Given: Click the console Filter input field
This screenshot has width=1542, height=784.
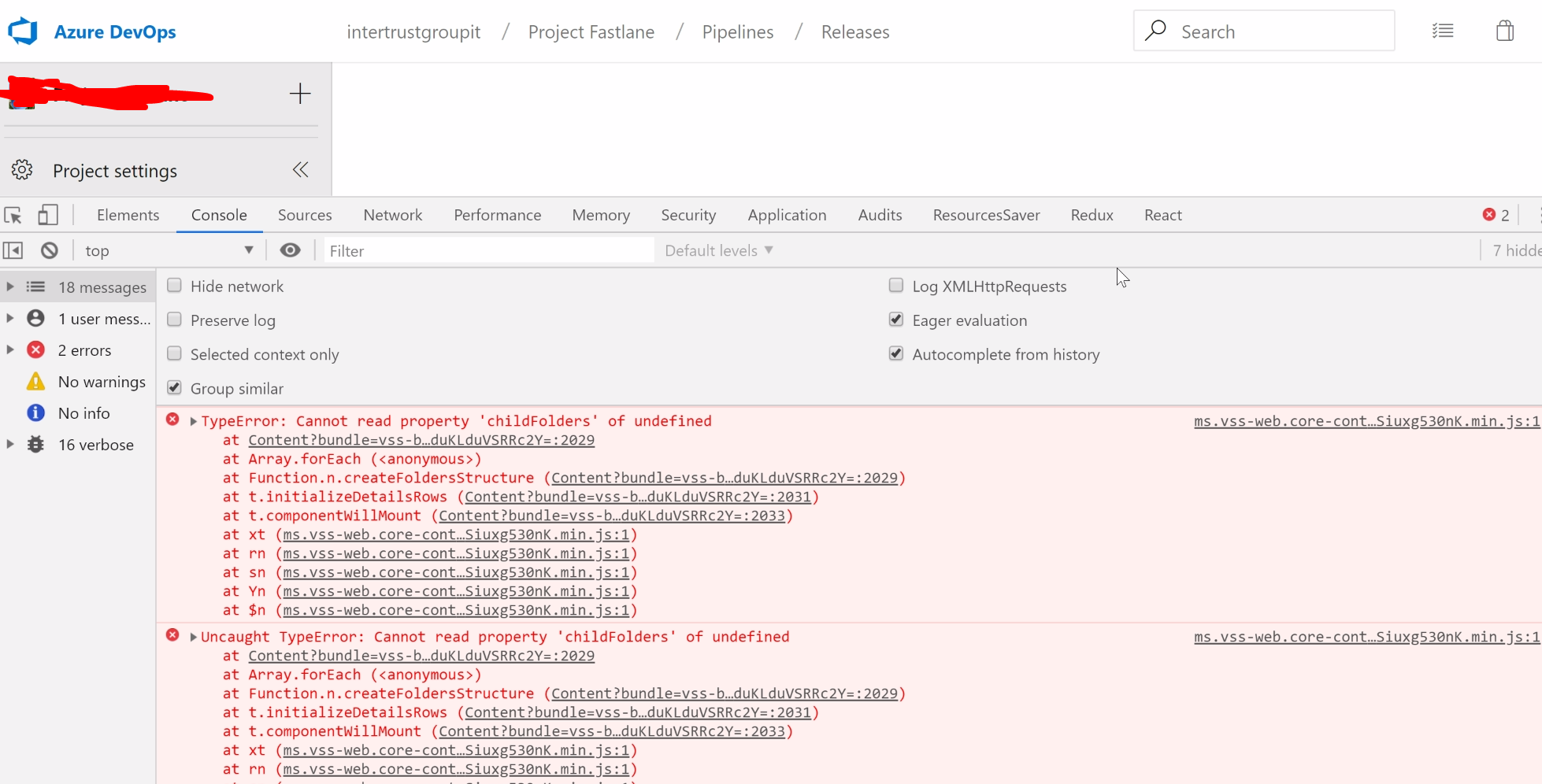Looking at the screenshot, I should [x=488, y=250].
